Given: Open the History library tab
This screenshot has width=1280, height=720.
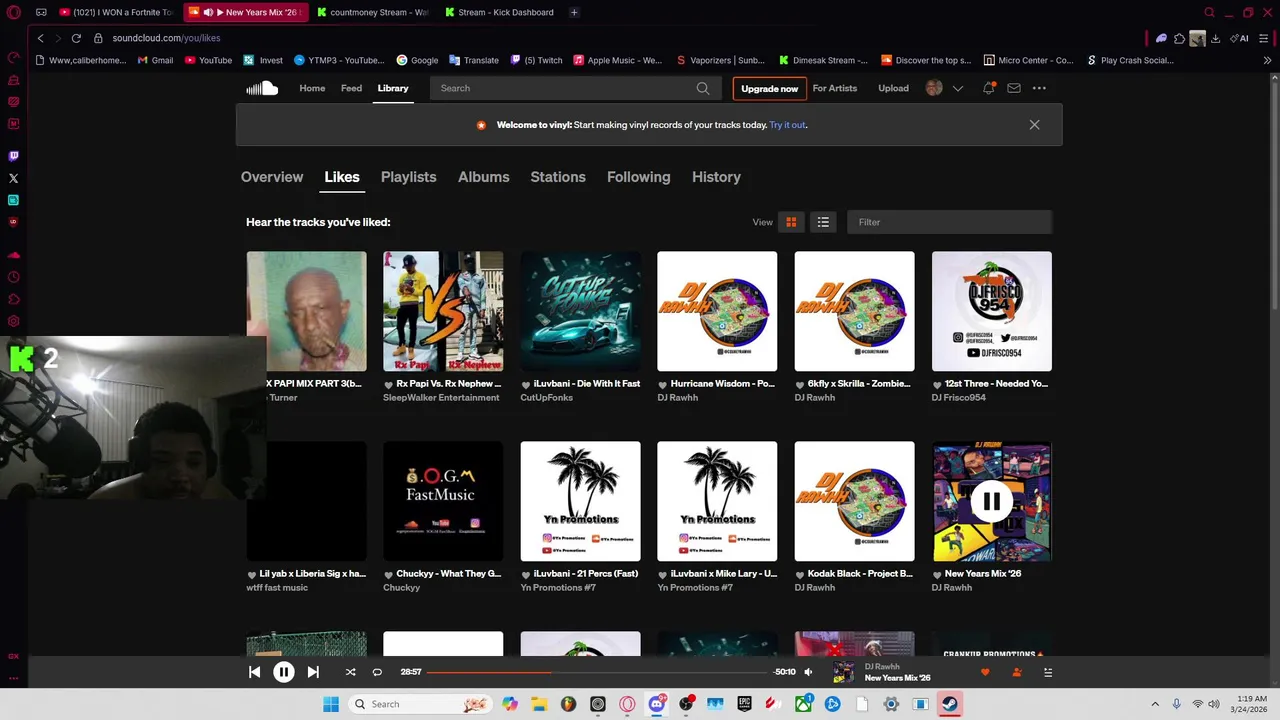Looking at the screenshot, I should [x=716, y=177].
